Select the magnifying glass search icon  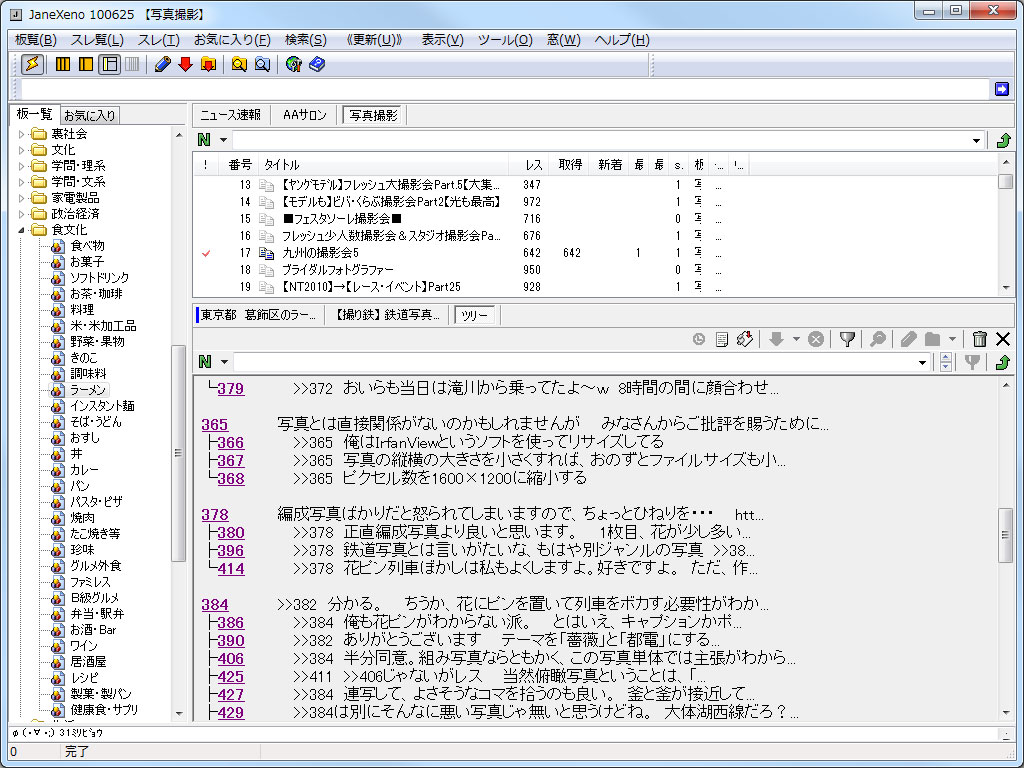point(240,64)
